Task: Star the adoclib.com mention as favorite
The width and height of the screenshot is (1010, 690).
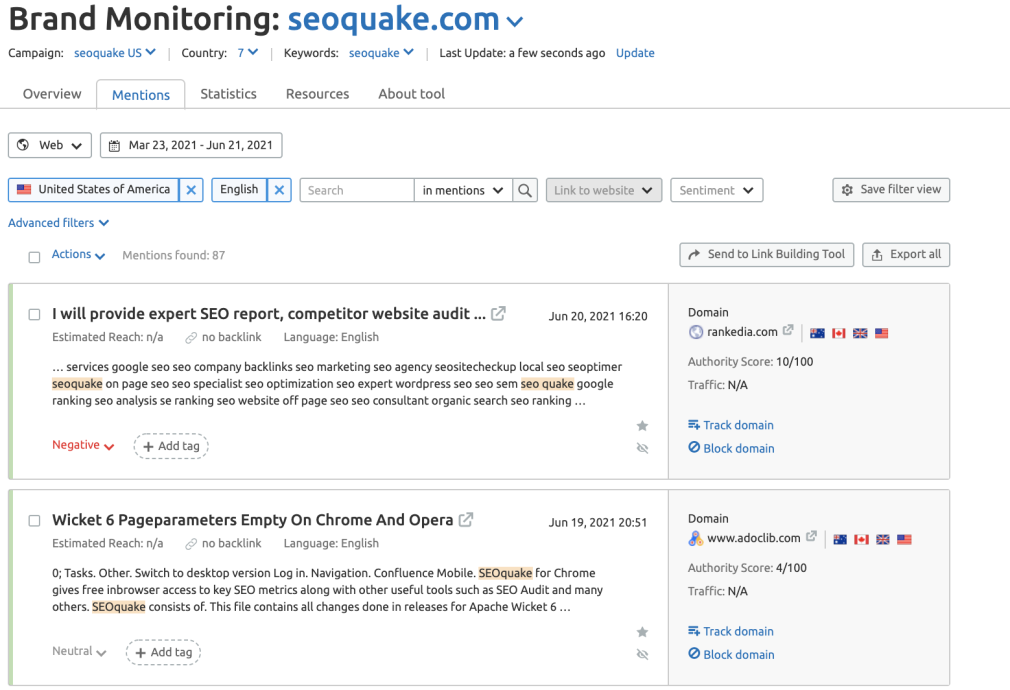Action: point(642,632)
